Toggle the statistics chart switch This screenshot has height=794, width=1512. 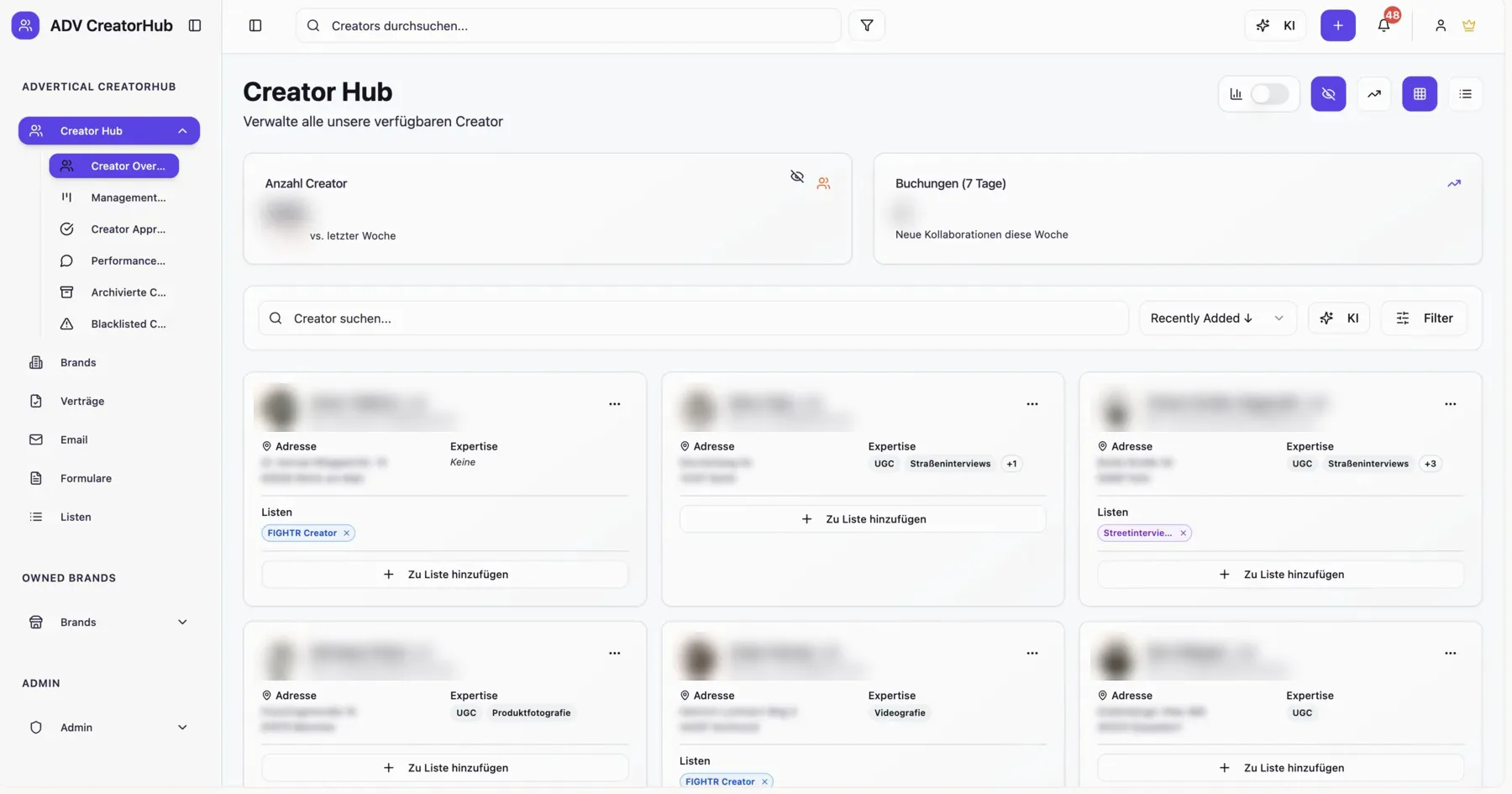1269,94
